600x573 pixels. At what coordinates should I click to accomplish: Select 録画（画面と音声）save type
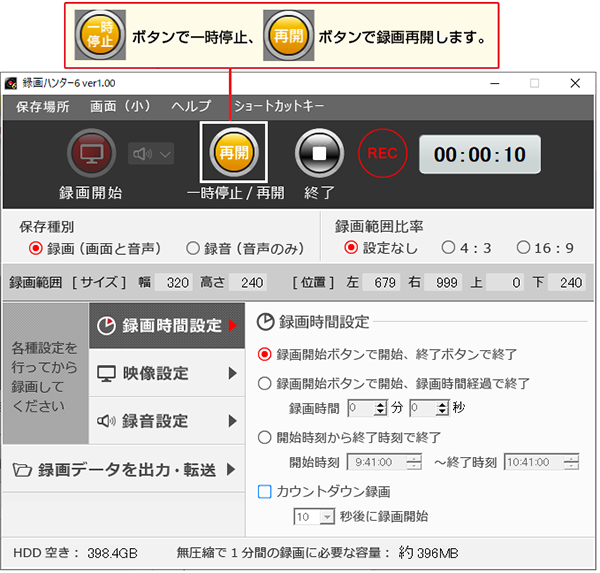95,249
